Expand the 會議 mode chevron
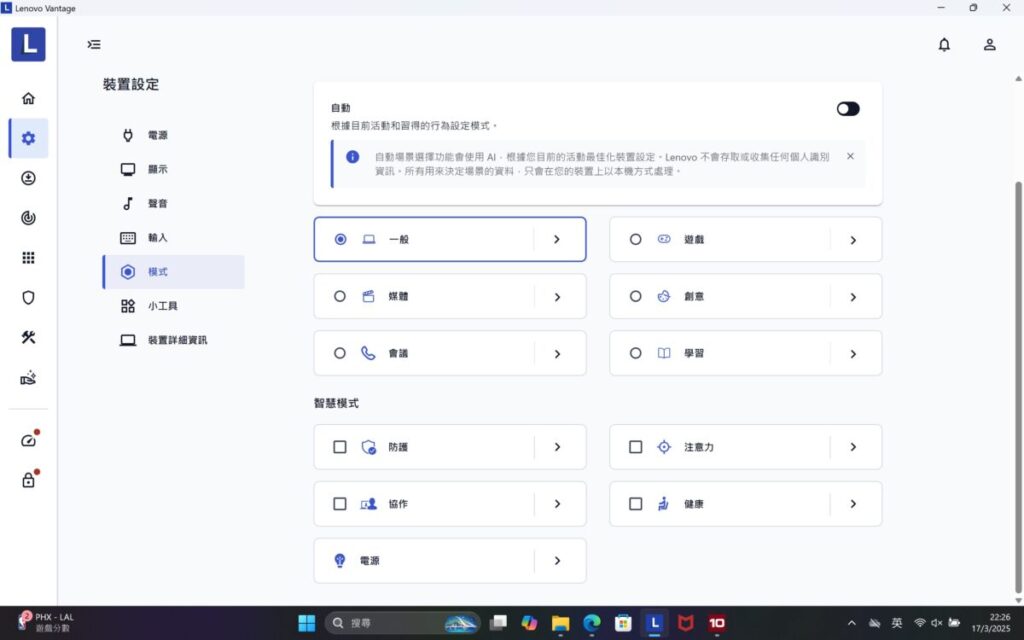 [557, 354]
